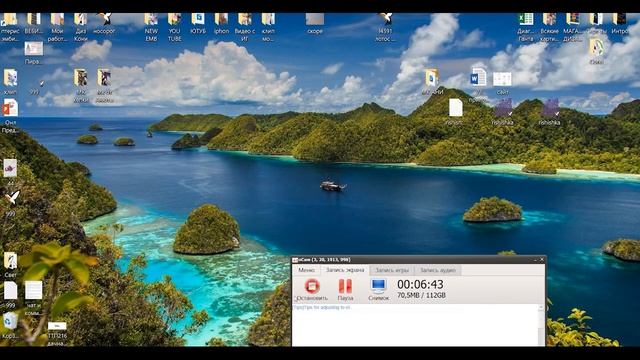
Task: Switch to the Запись экрана tab
Action: [345, 270]
